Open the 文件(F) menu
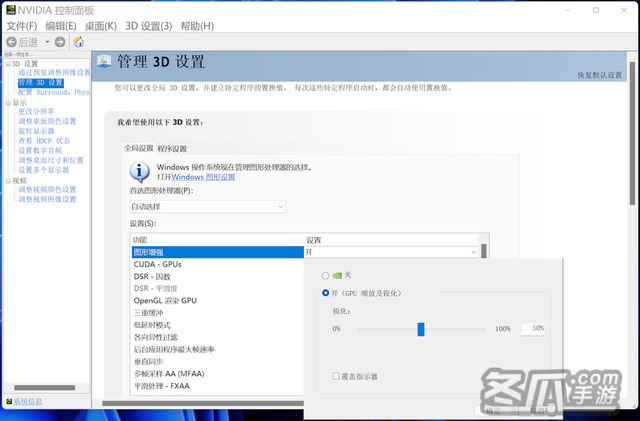The width and height of the screenshot is (640, 421). (22, 26)
